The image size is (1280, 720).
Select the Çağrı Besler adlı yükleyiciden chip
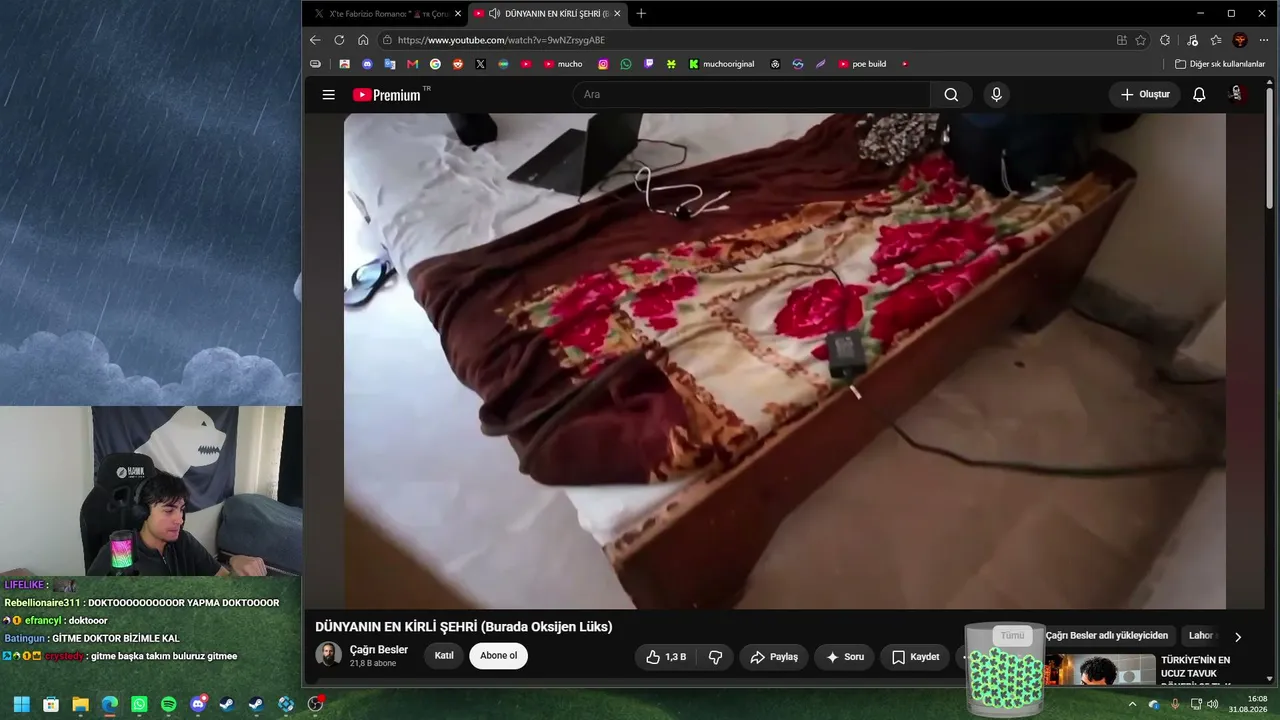pos(1107,636)
